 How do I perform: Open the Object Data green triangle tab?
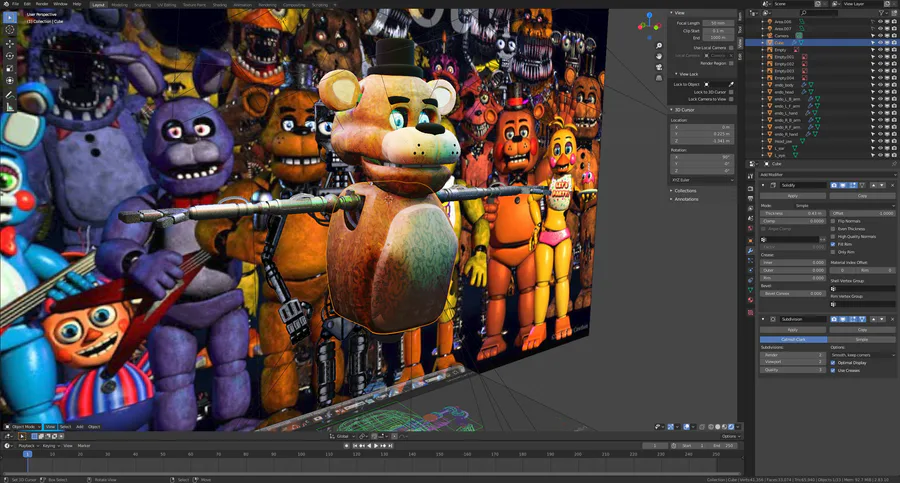pos(750,290)
